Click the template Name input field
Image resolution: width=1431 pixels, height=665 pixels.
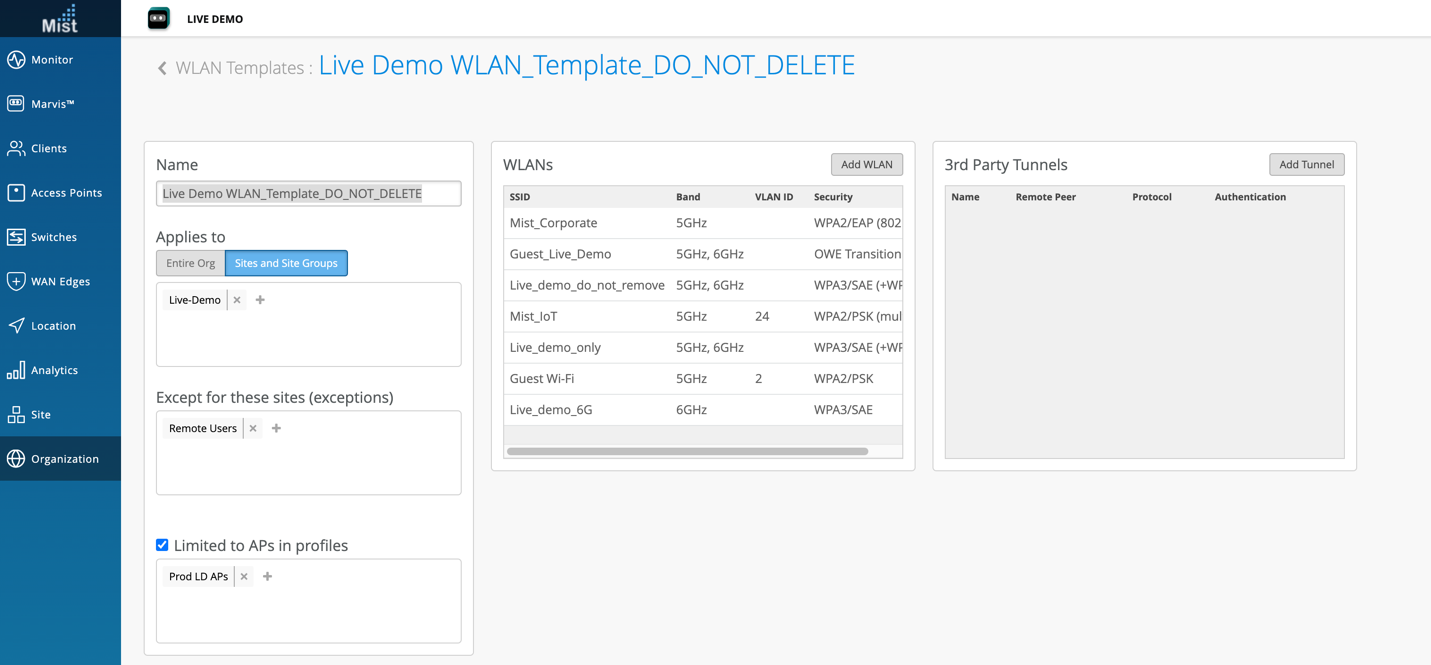(x=308, y=193)
